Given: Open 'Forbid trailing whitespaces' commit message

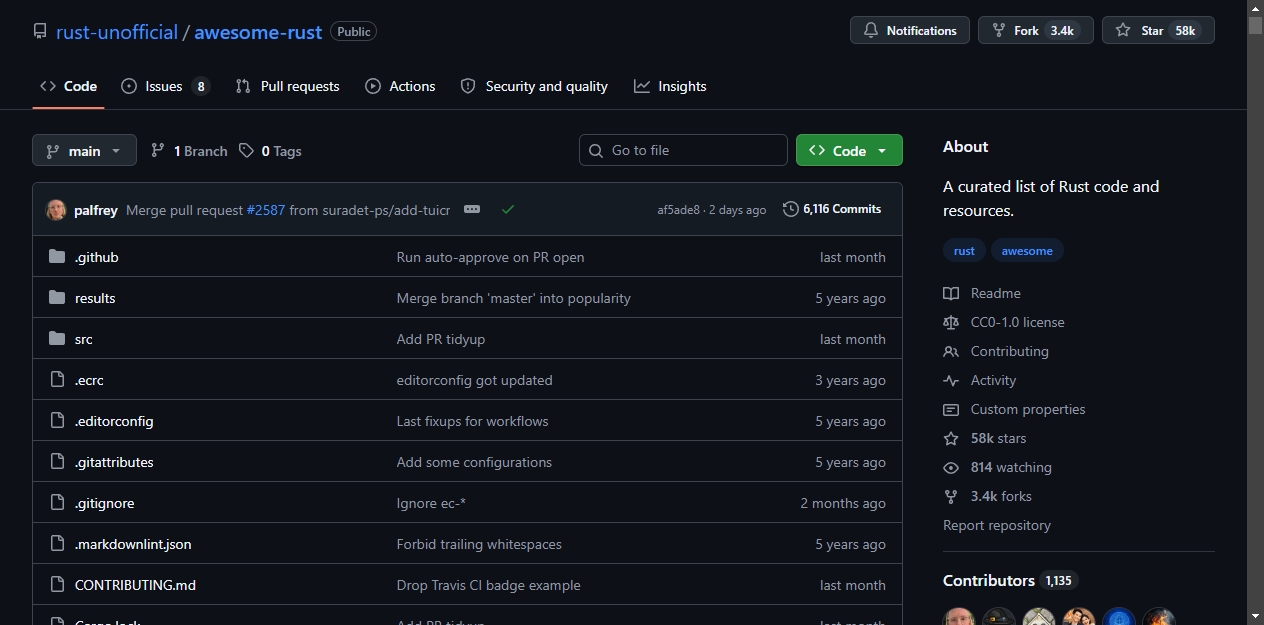Looking at the screenshot, I should click(x=479, y=544).
